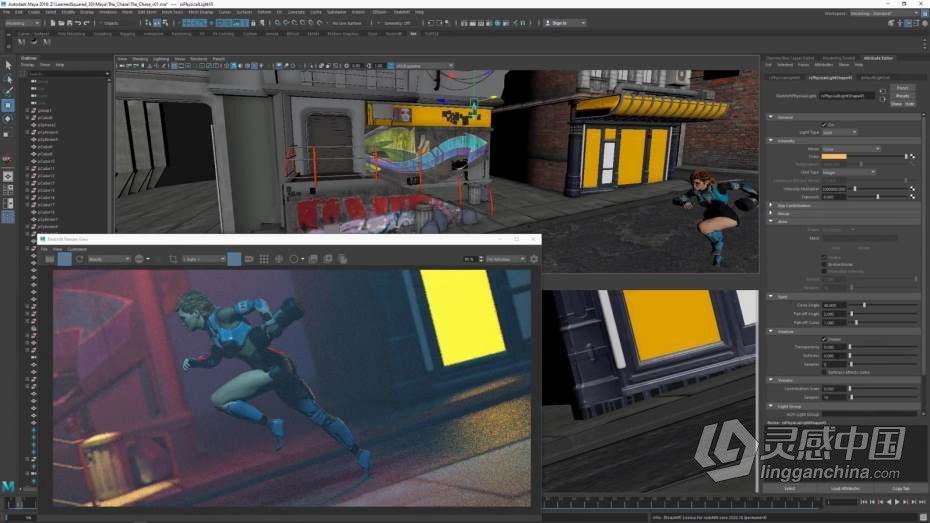Click the Intensity Multiplier value field
Viewport: 930px width, 523px height.
pos(834,189)
